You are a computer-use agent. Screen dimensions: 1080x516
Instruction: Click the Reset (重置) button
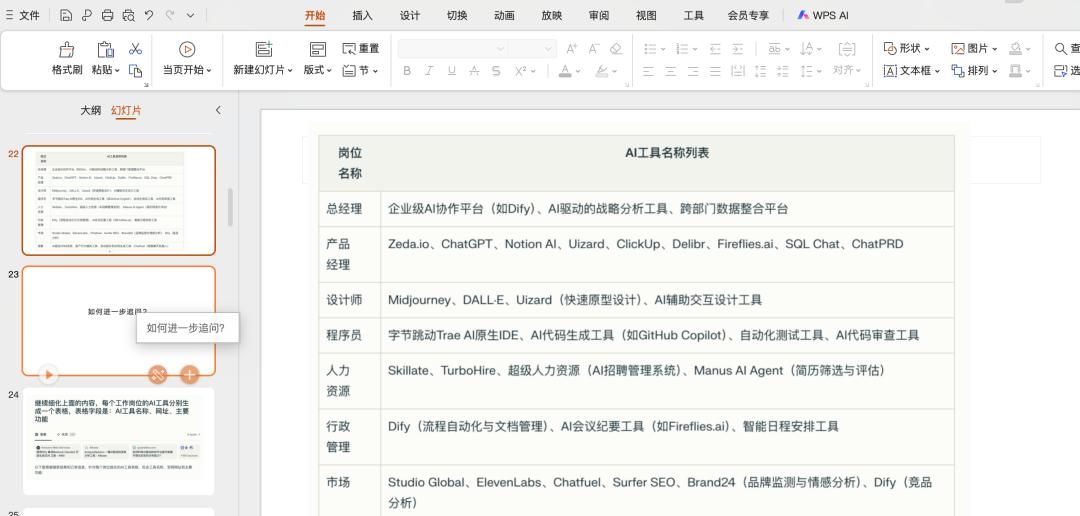tap(361, 48)
